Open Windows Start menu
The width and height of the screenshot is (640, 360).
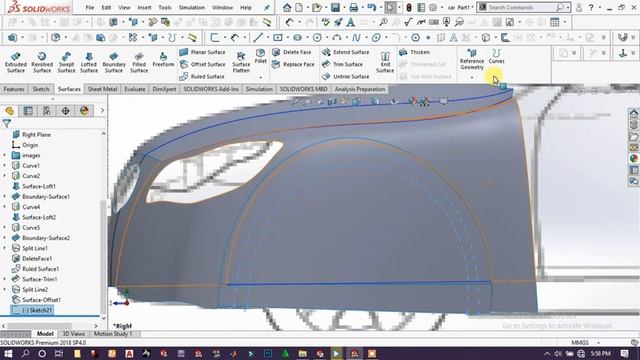click(8, 353)
